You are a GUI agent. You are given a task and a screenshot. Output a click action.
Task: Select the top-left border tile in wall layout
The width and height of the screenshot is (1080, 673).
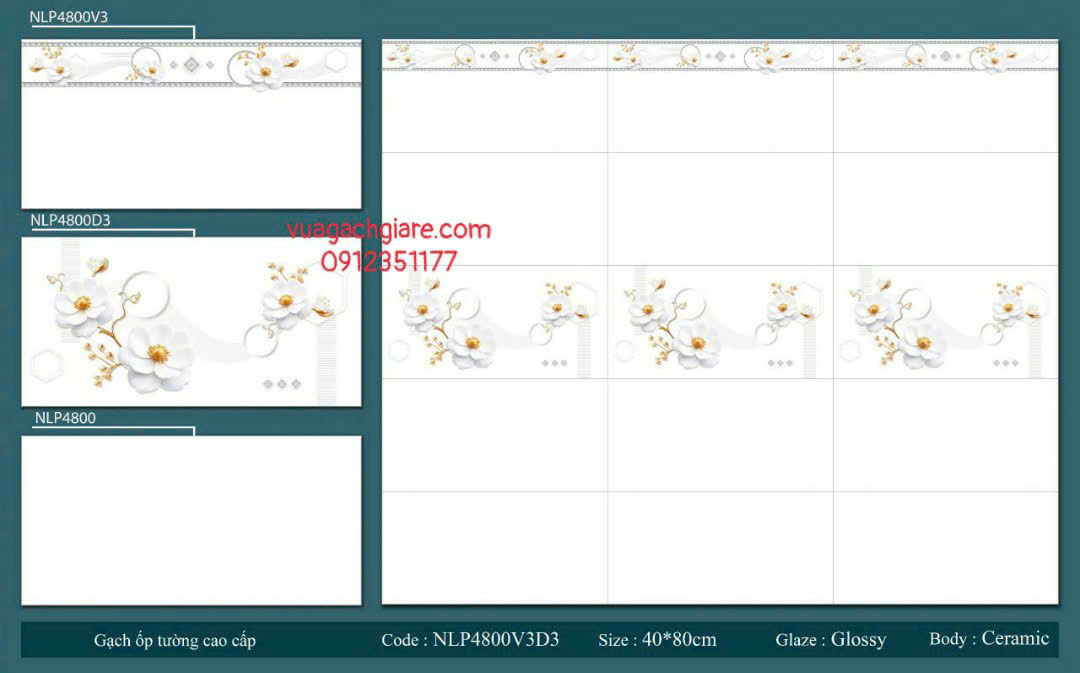pos(495,97)
